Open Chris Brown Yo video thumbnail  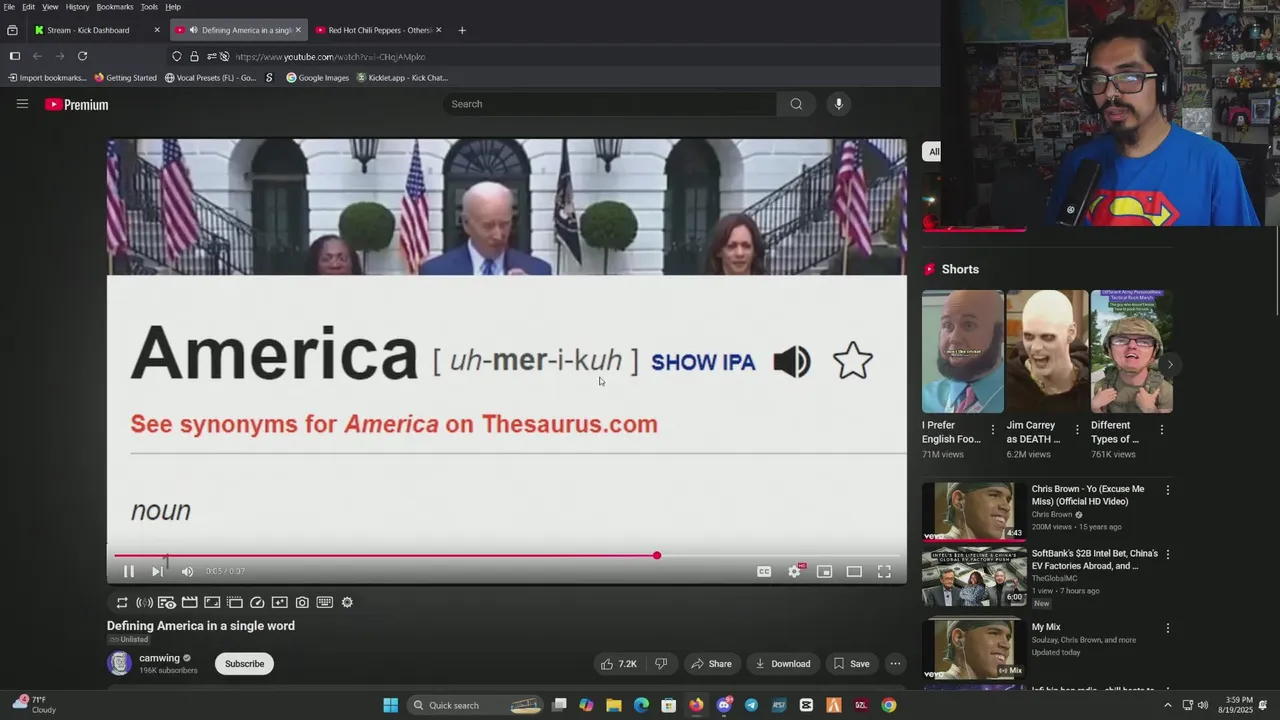click(974, 511)
